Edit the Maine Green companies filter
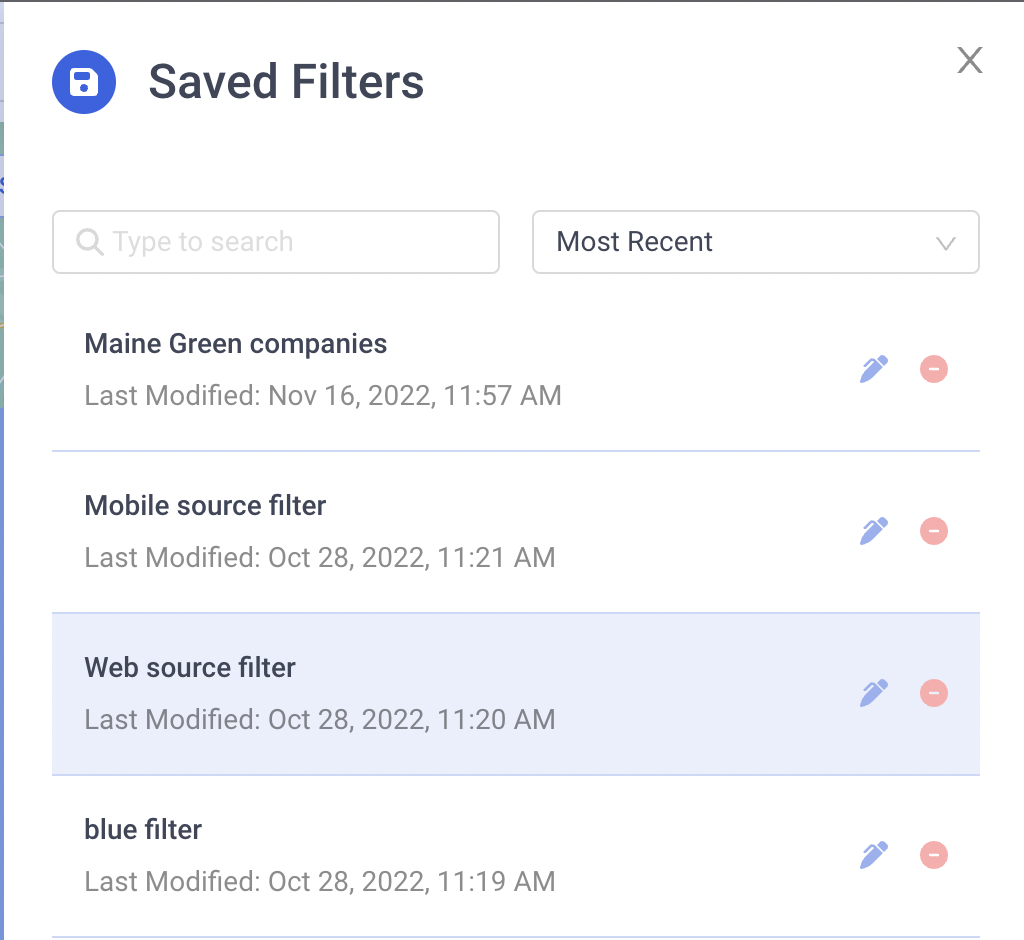This screenshot has height=940, width=1024. (x=874, y=369)
